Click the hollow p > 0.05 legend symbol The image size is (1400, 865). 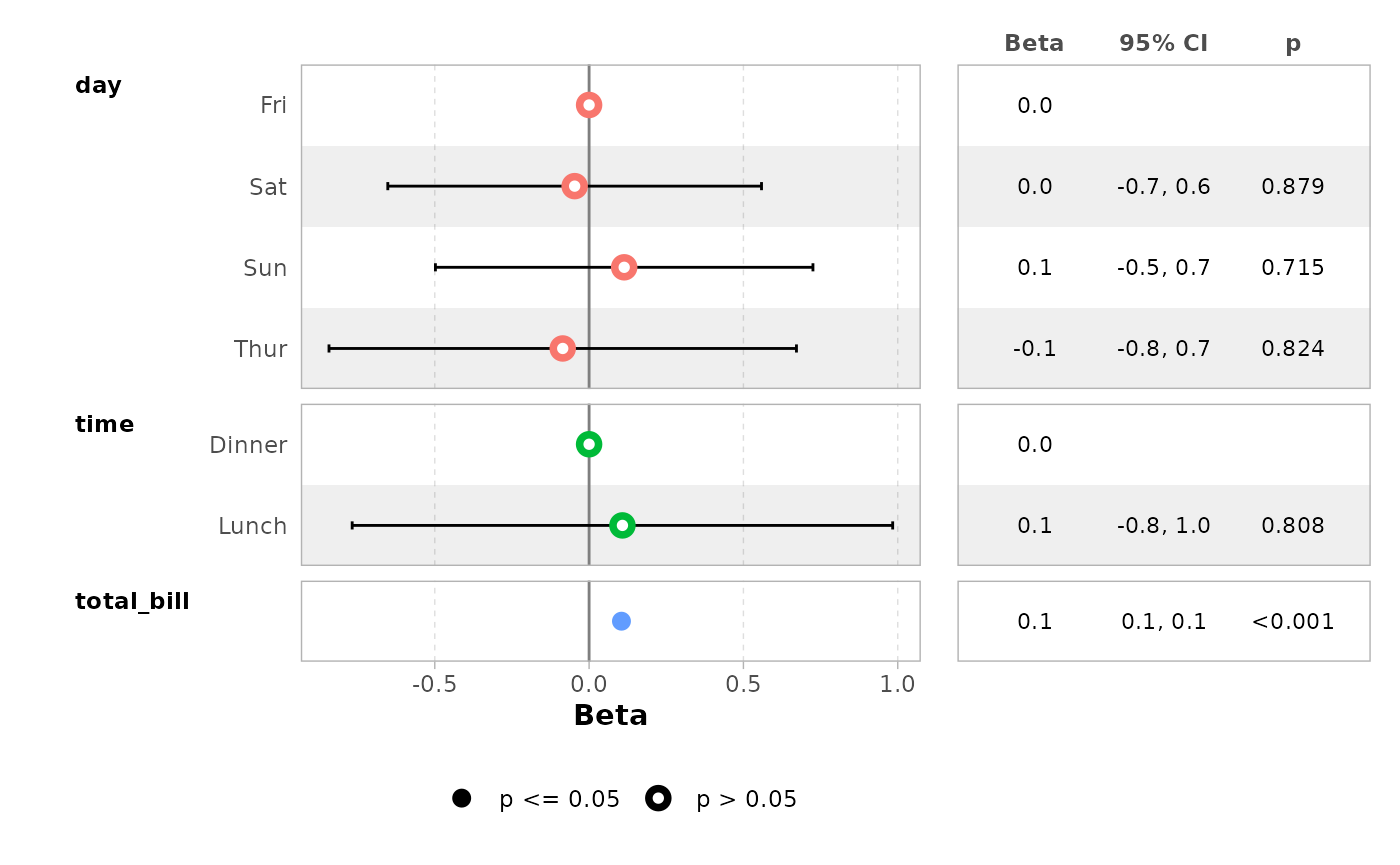click(658, 798)
